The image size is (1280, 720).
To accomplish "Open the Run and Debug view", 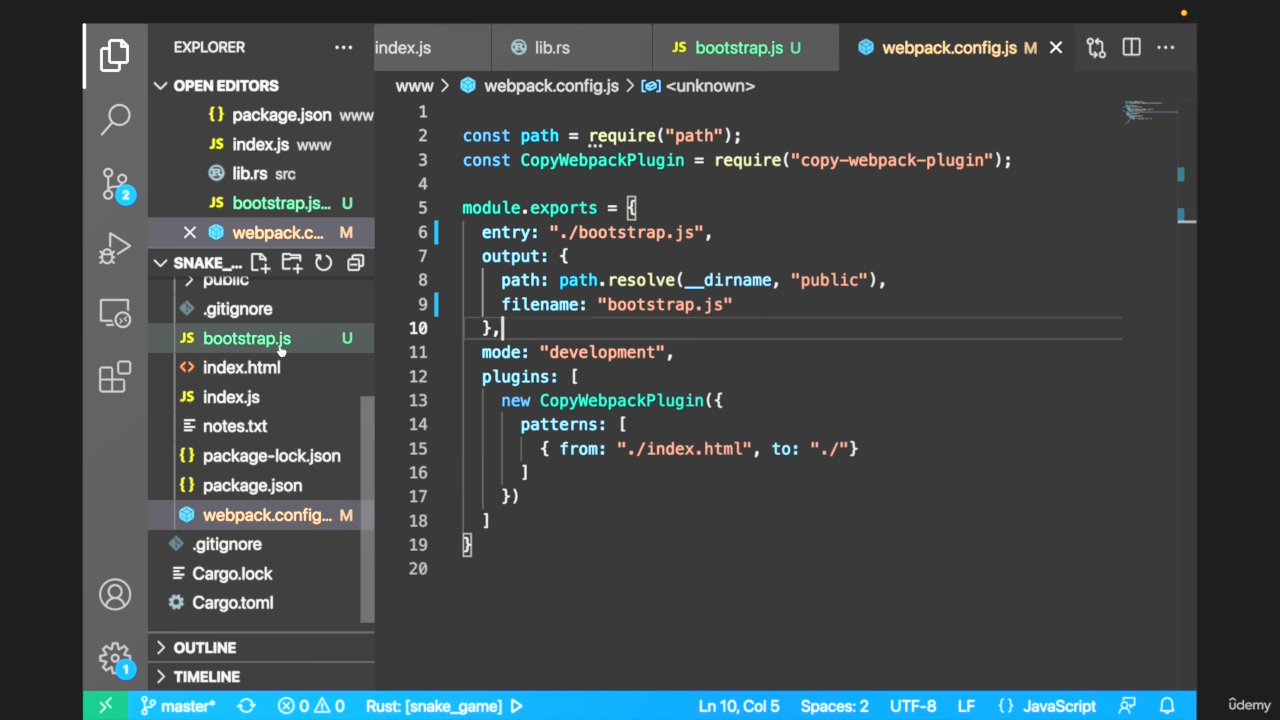I will (115, 249).
